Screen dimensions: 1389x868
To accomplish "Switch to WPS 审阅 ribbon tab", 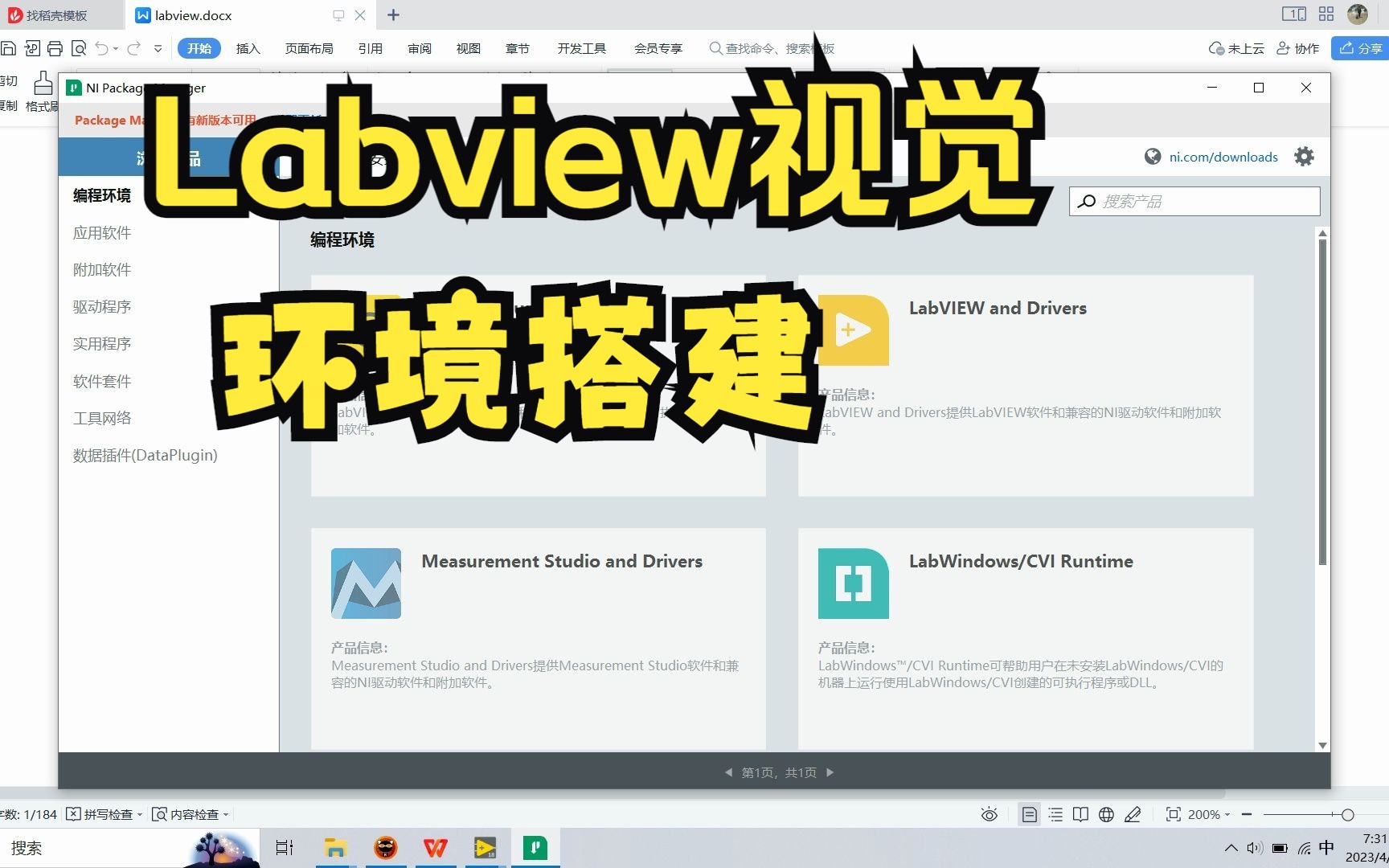I will click(420, 48).
